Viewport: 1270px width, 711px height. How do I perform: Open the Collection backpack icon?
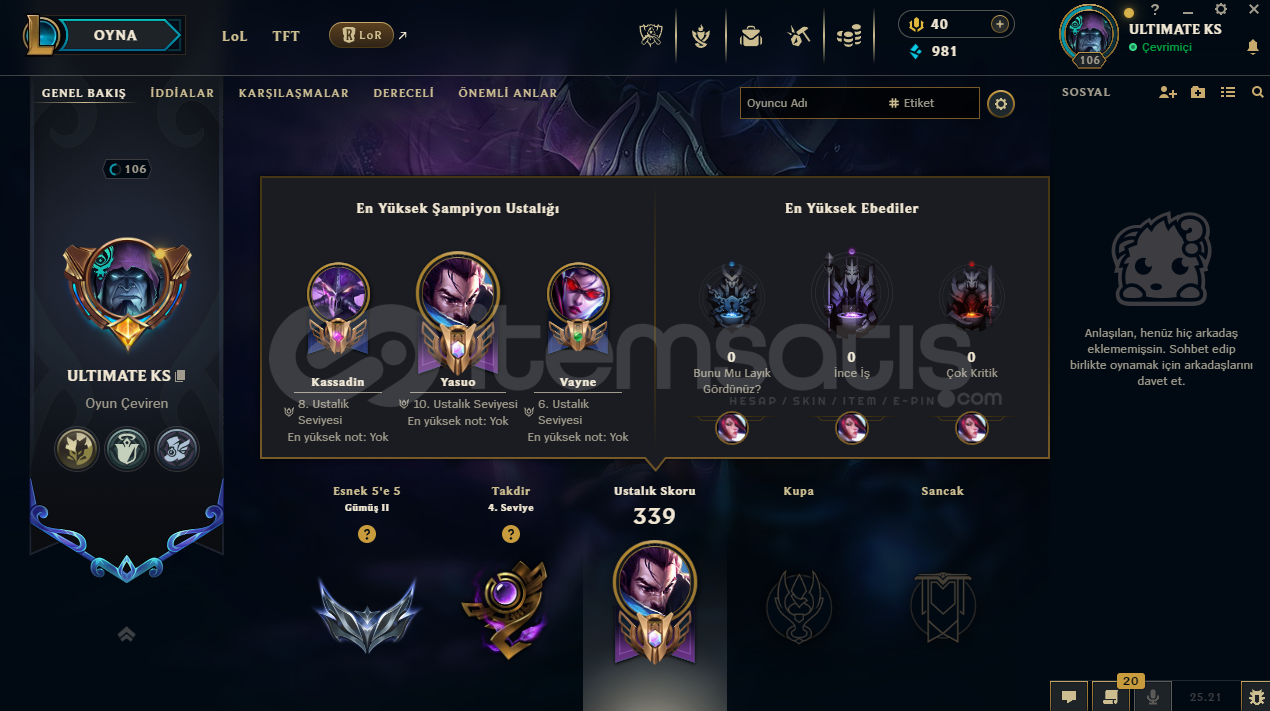point(750,36)
